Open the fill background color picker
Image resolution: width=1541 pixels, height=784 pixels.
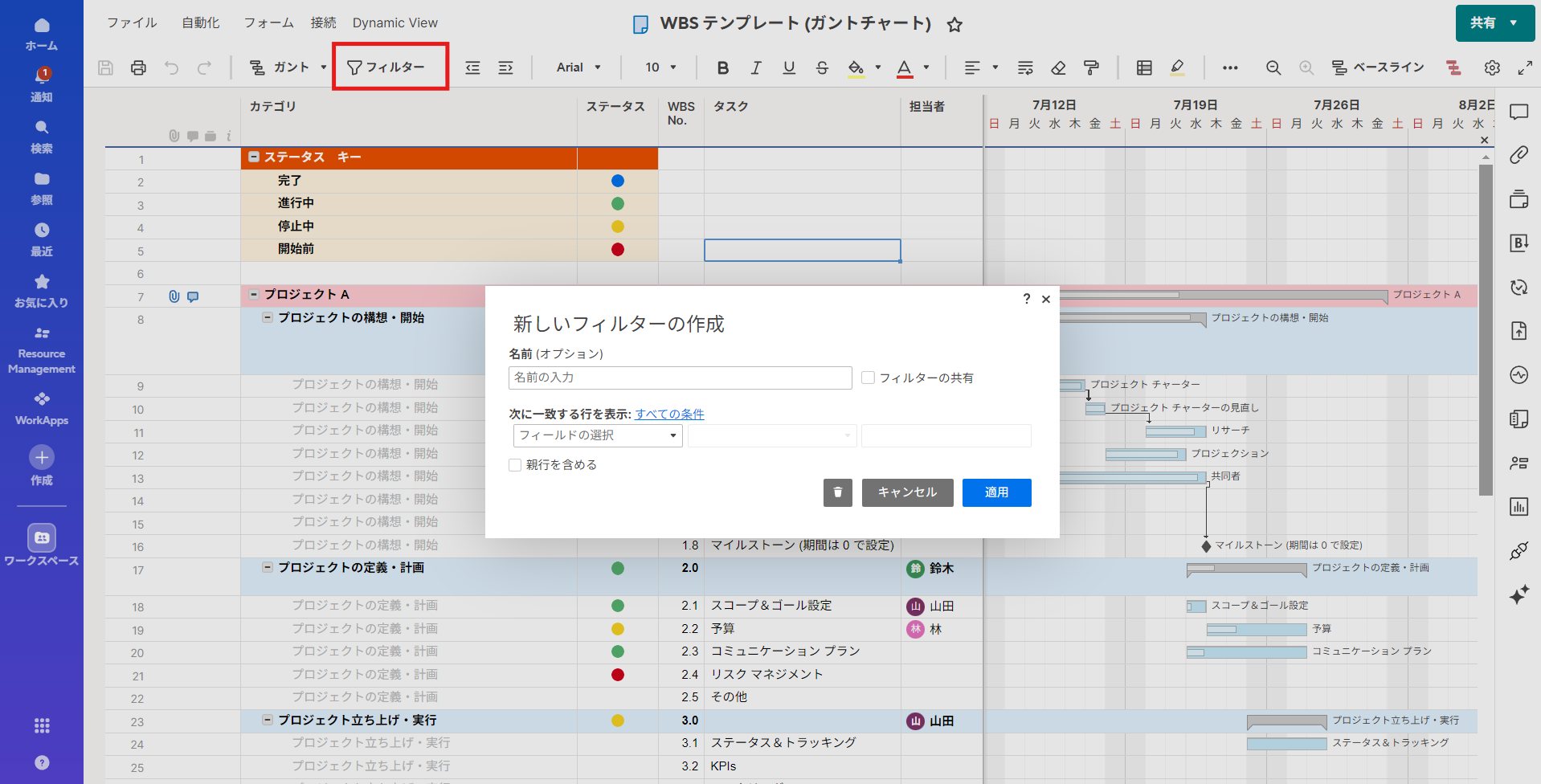pos(856,67)
